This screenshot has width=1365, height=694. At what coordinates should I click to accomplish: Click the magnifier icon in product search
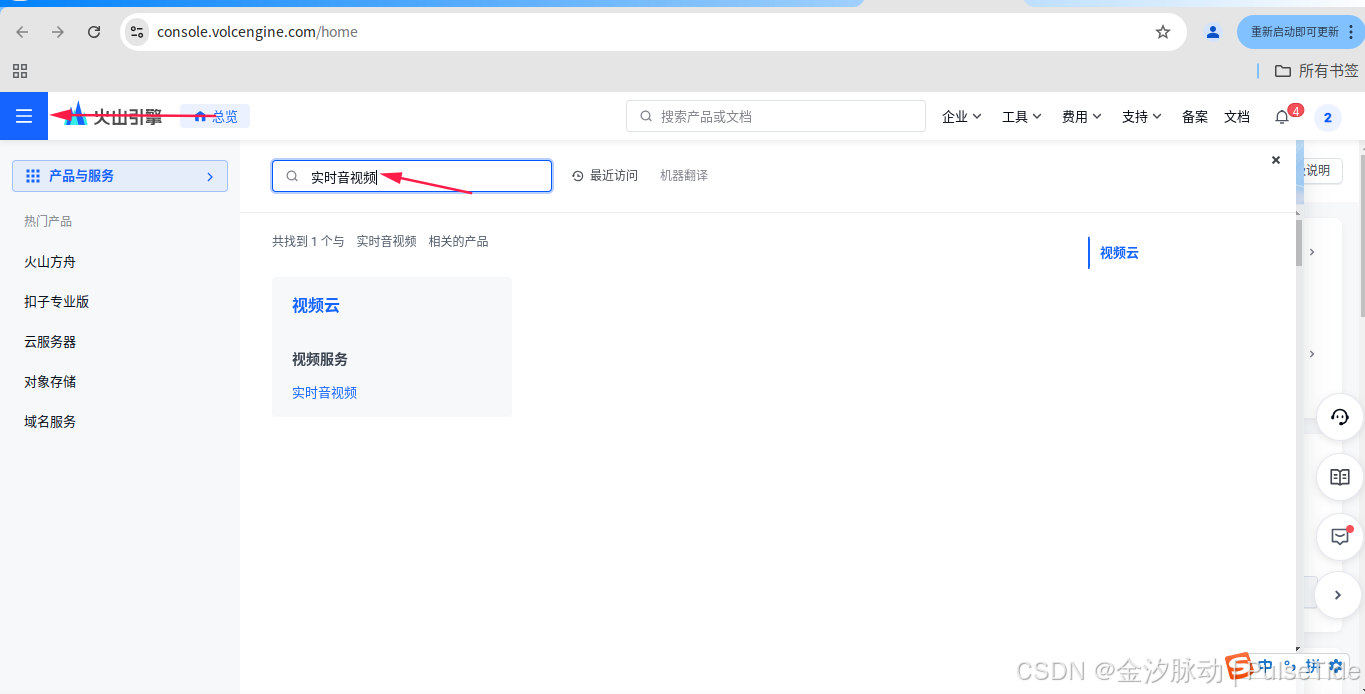pyautogui.click(x=292, y=176)
